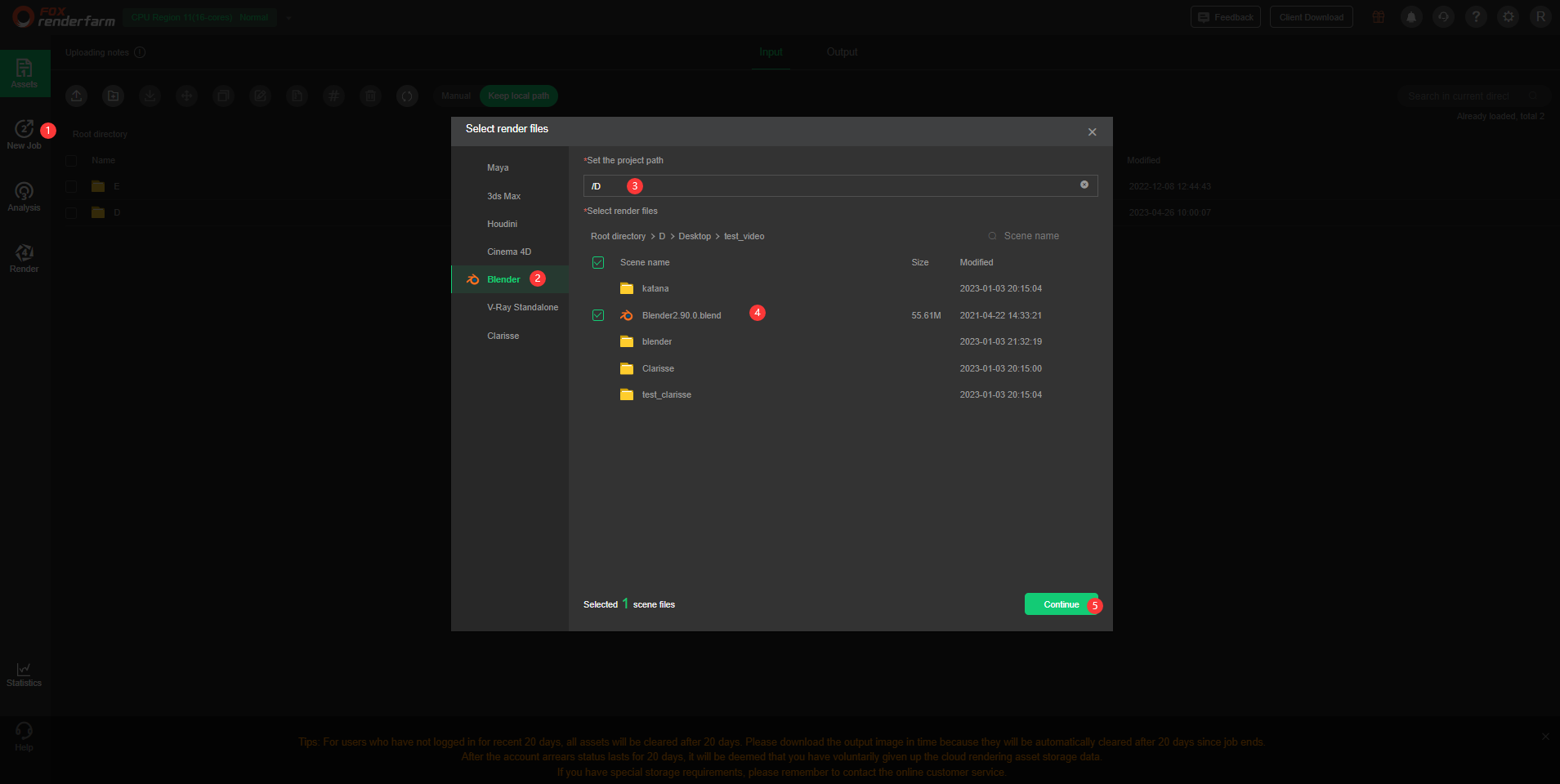Open Statistics from the sidebar
Image resolution: width=1560 pixels, height=784 pixels.
click(25, 674)
